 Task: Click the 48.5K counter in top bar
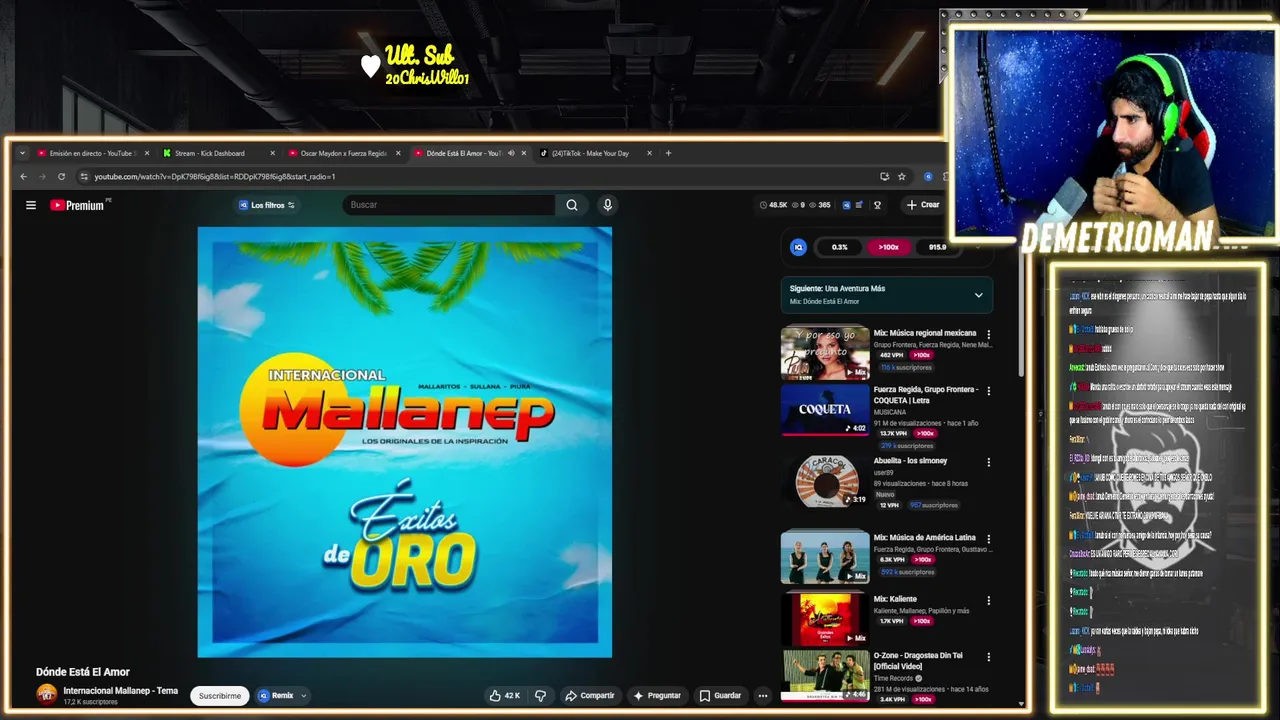click(773, 205)
